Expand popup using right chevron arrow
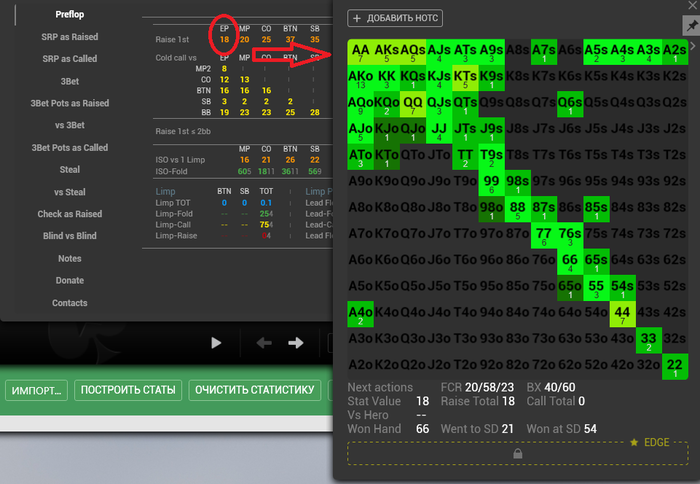 point(693,46)
